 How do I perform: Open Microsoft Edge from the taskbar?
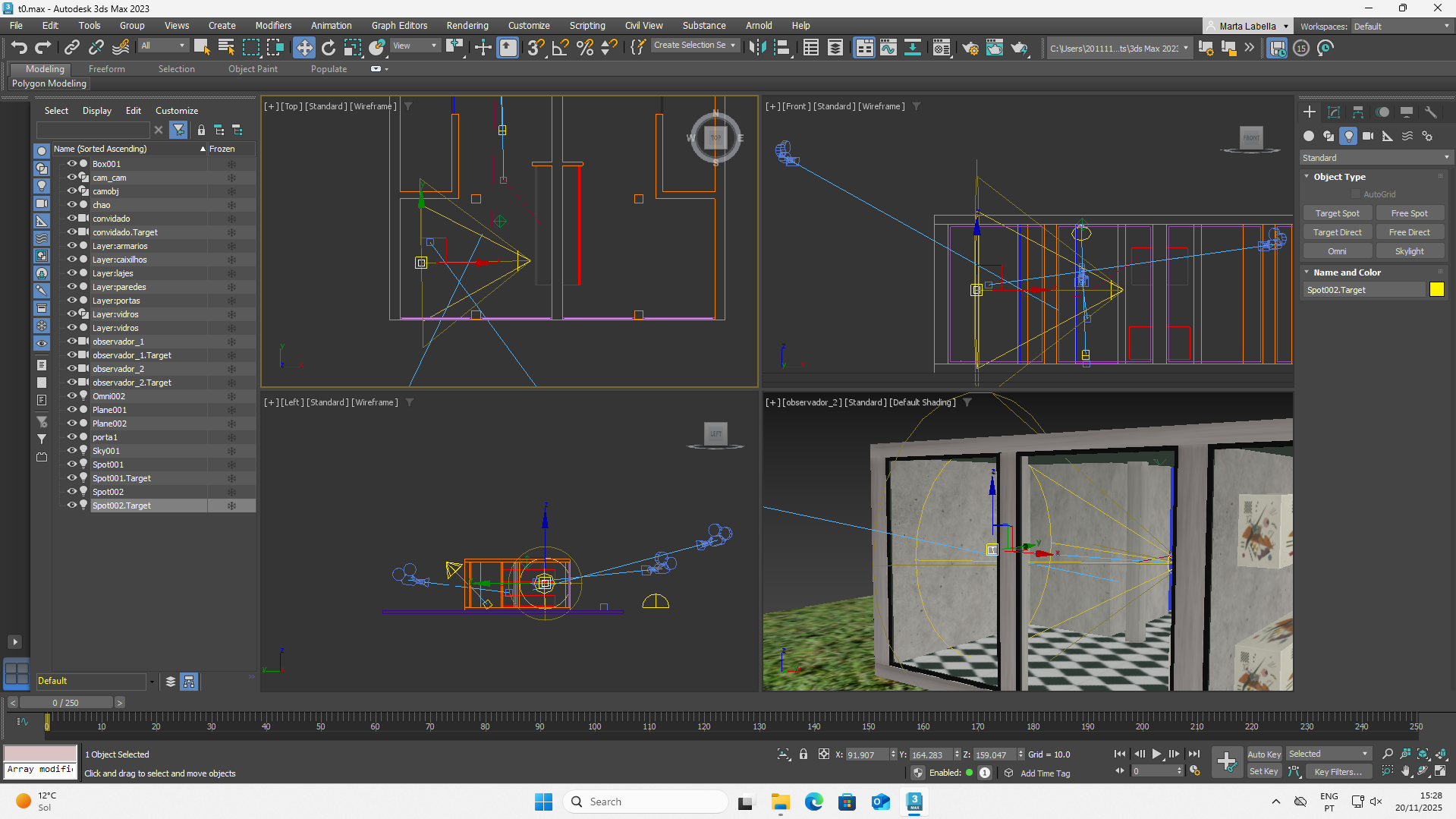pos(813,802)
